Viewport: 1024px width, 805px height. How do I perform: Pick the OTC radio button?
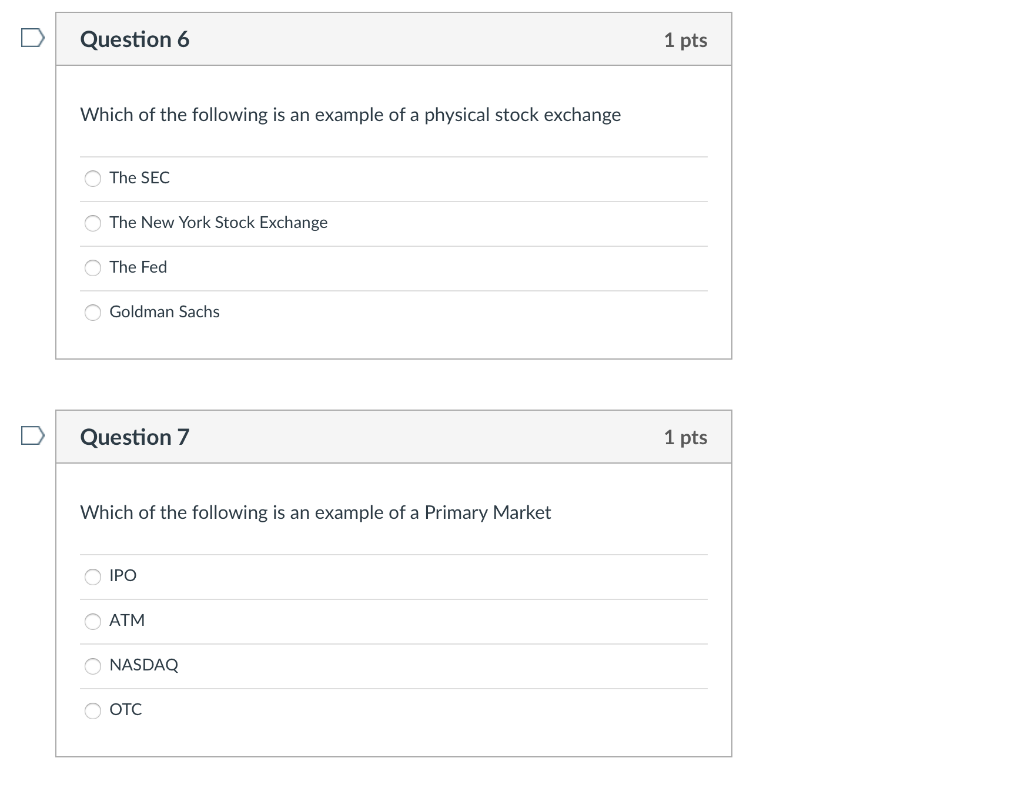93,711
